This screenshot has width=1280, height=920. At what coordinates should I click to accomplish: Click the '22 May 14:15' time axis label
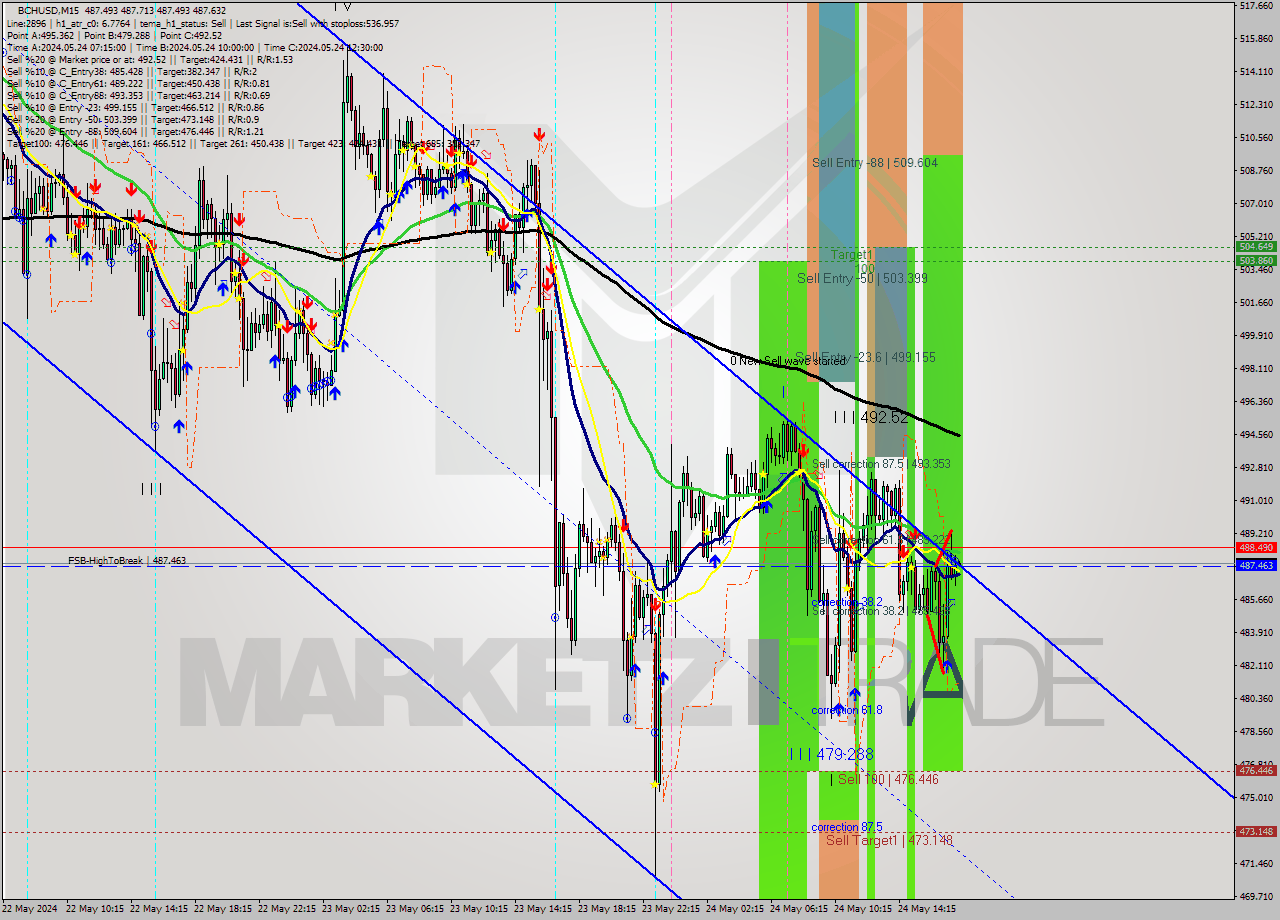tap(159, 909)
